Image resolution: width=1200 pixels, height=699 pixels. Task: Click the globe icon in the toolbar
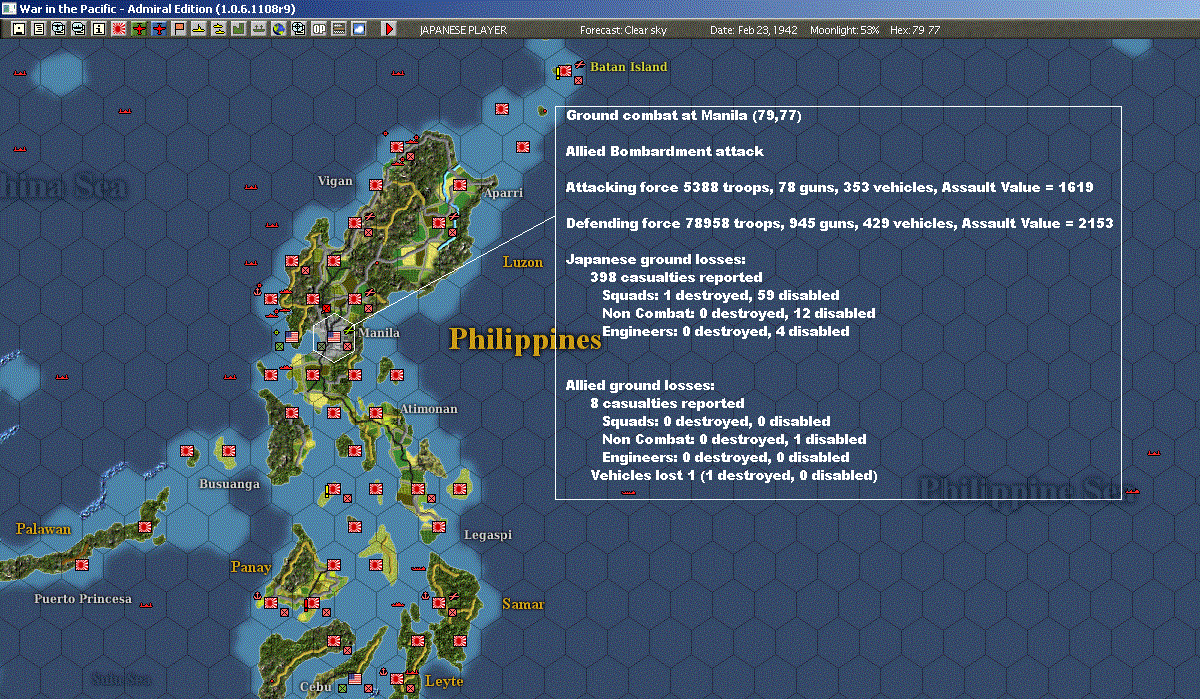point(277,29)
